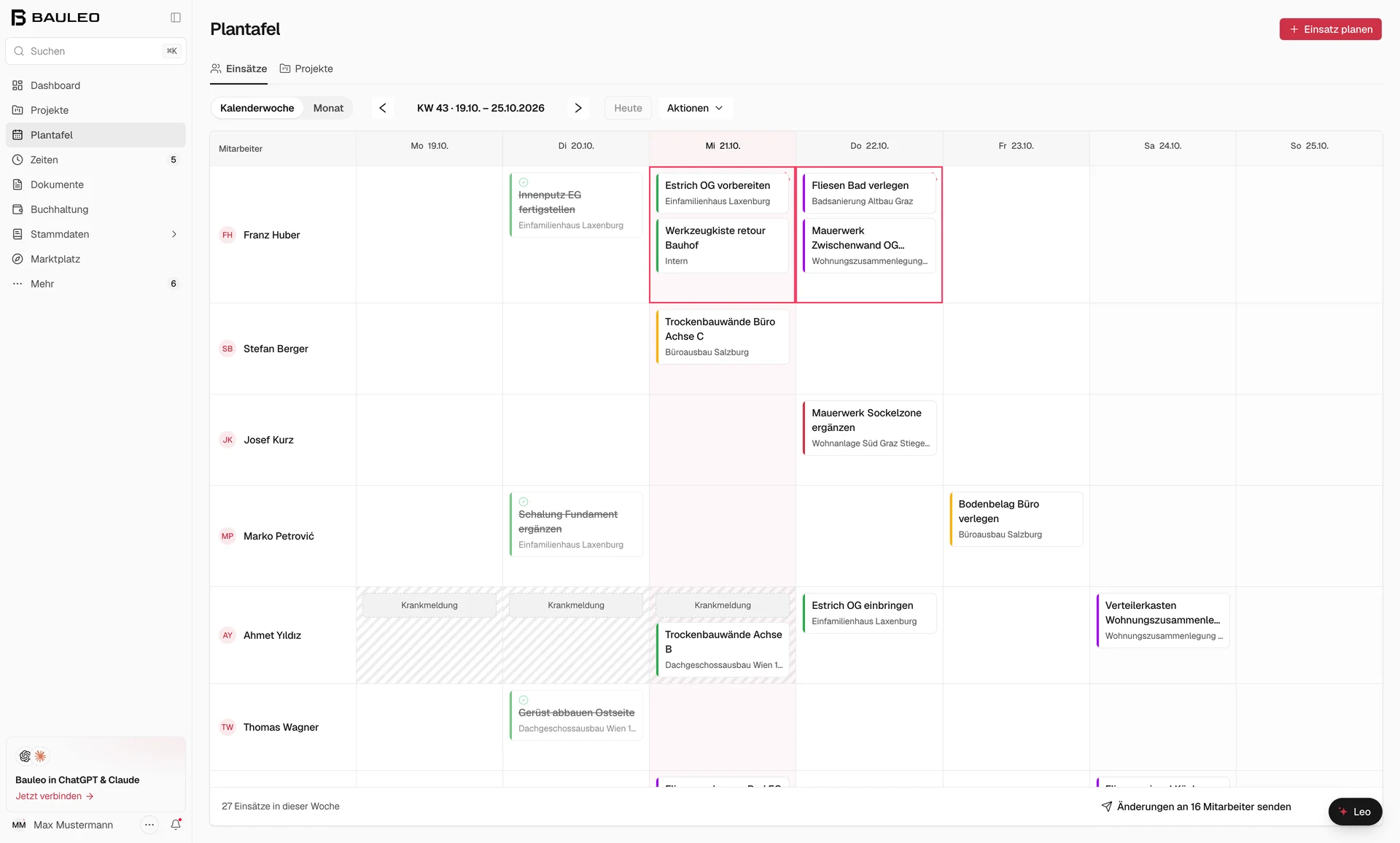Go to next calendar week
The width and height of the screenshot is (1400, 843).
tap(578, 108)
